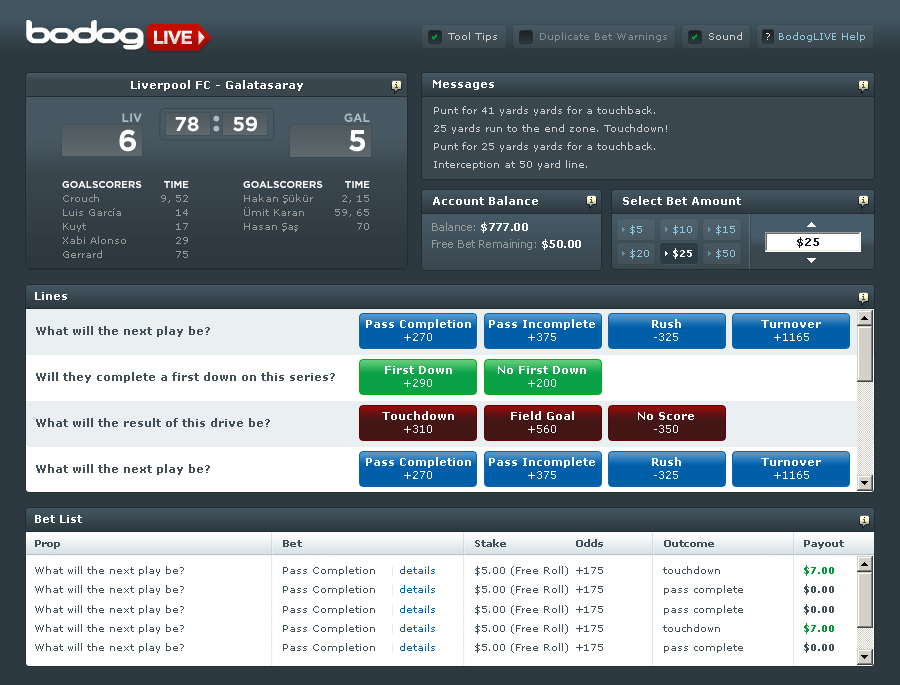Show the tooltip icon for Messages panel
Screen dimensions: 900x685
[x=863, y=86]
